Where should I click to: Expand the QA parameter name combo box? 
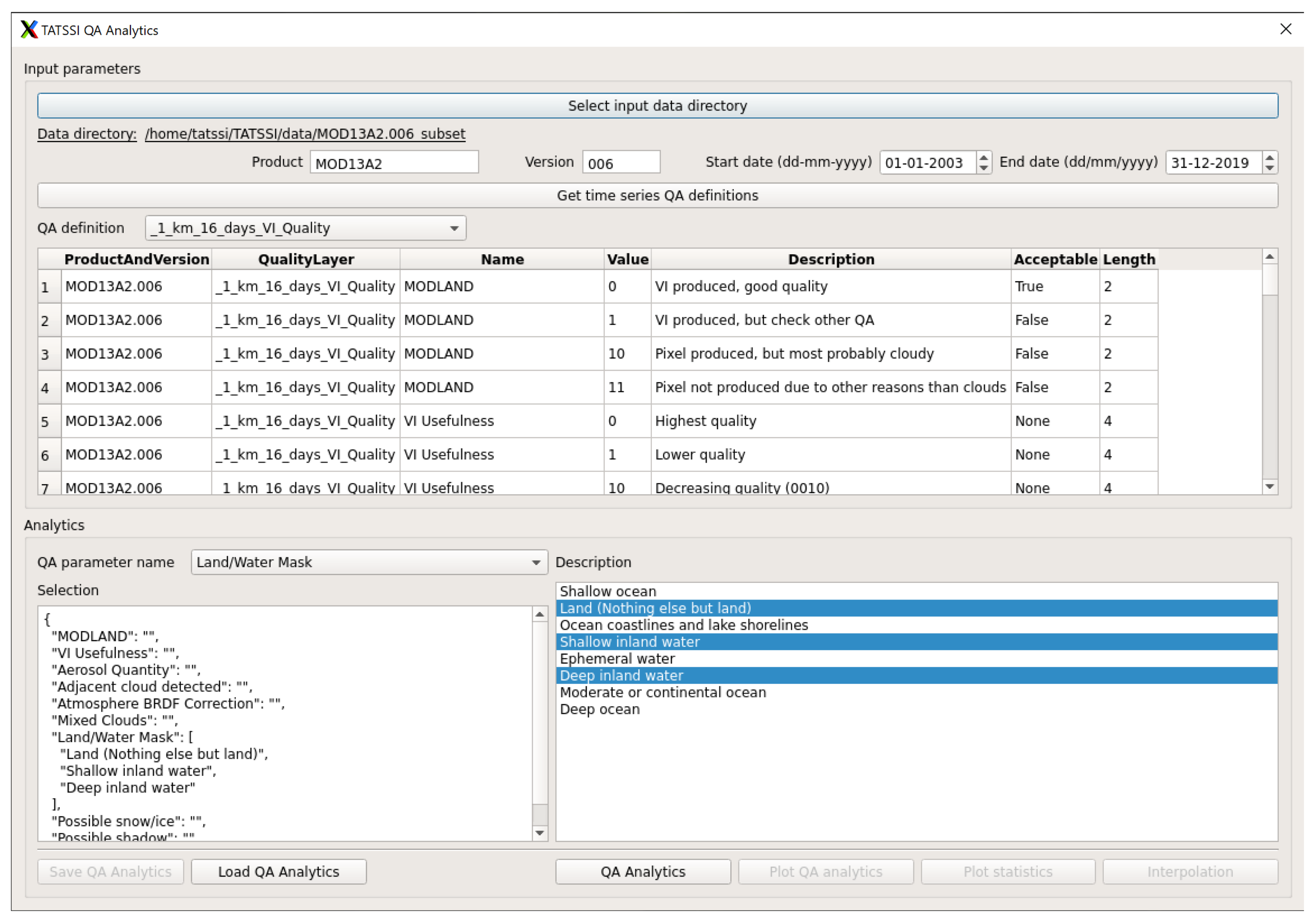click(369, 563)
